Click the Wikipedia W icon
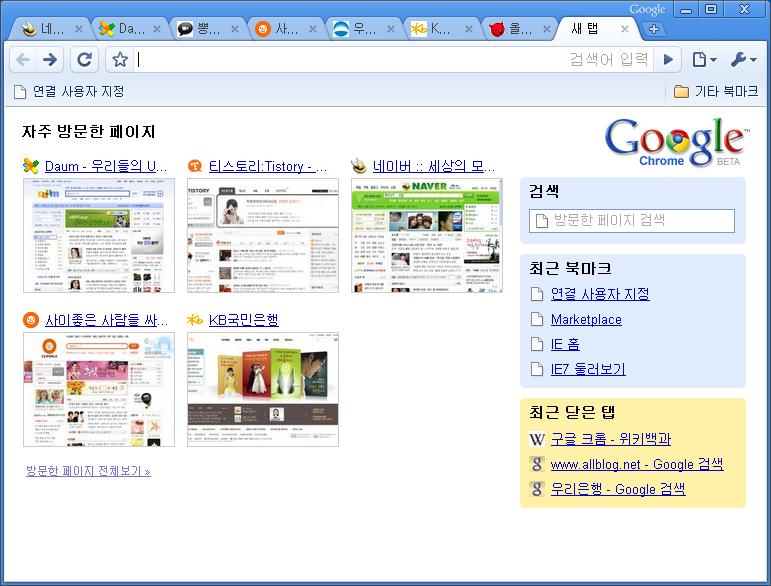 click(537, 439)
